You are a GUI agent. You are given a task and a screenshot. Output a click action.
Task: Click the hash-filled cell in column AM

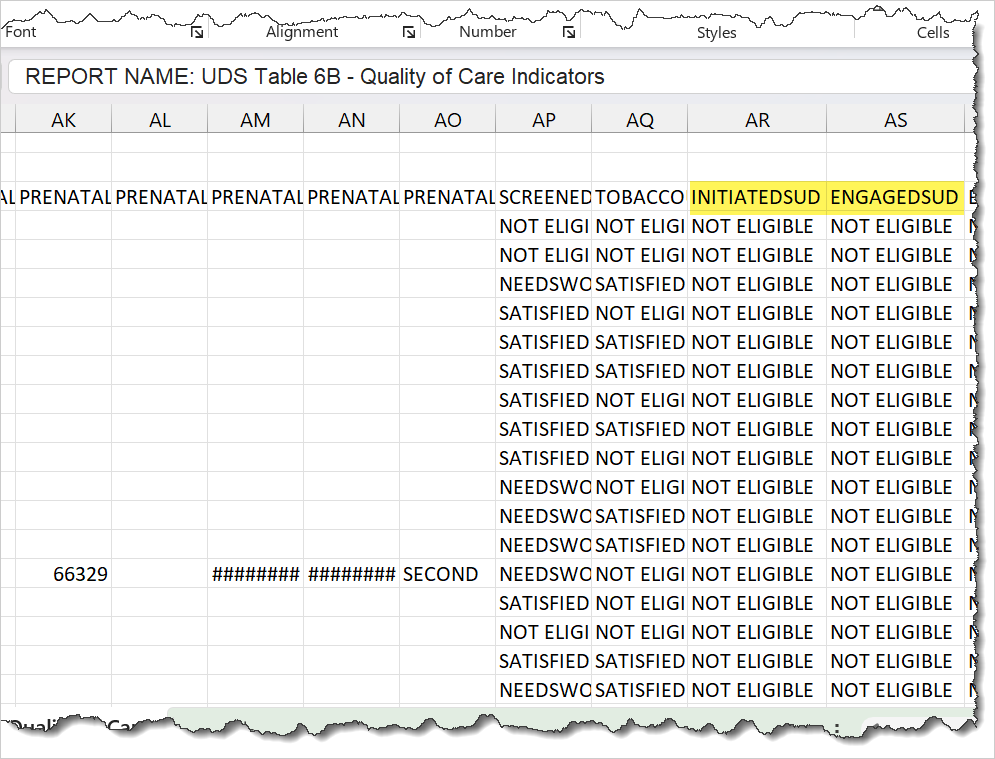tap(255, 574)
